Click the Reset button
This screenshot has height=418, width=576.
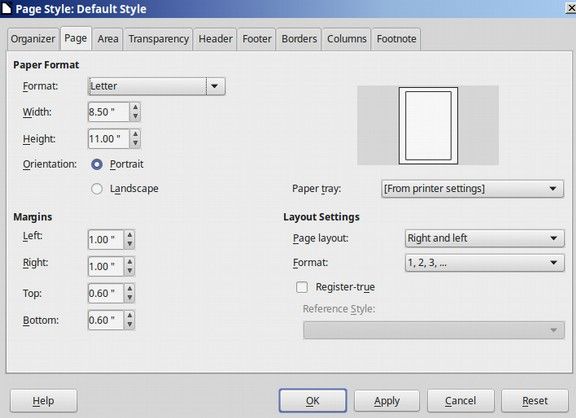535,401
